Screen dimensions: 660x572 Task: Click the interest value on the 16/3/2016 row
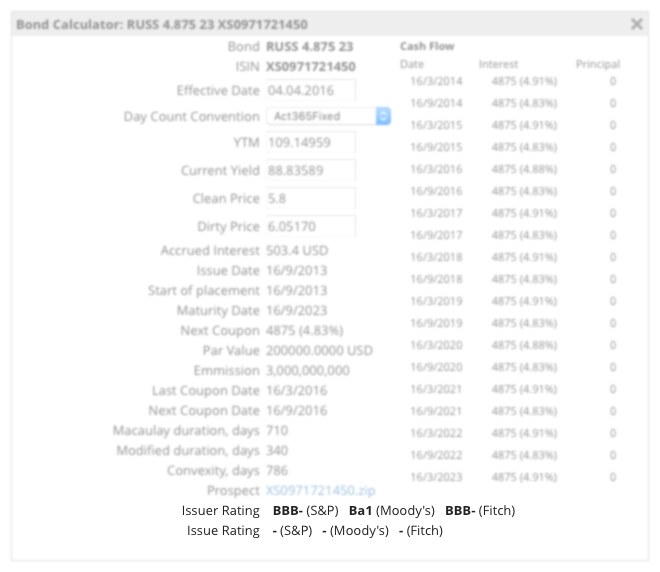coord(524,169)
